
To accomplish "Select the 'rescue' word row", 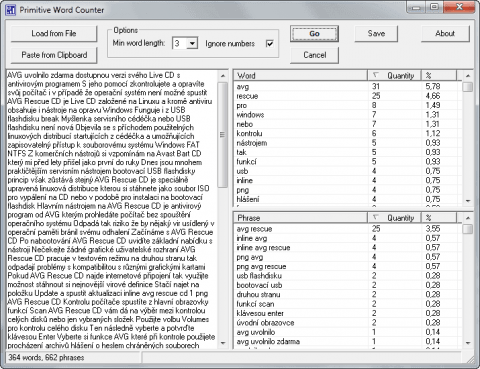I will tap(348, 96).
